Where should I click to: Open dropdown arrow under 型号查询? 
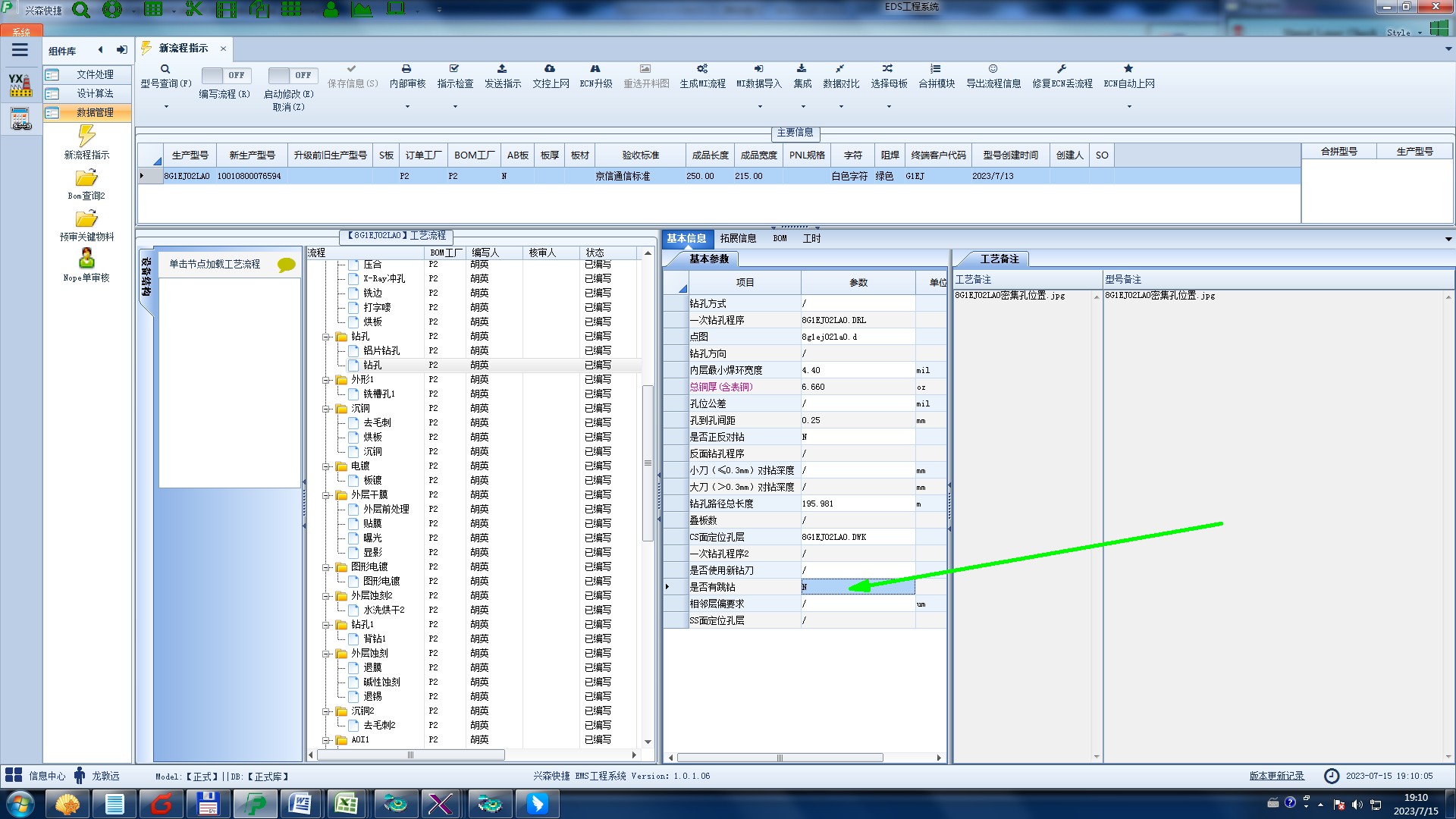(166, 106)
